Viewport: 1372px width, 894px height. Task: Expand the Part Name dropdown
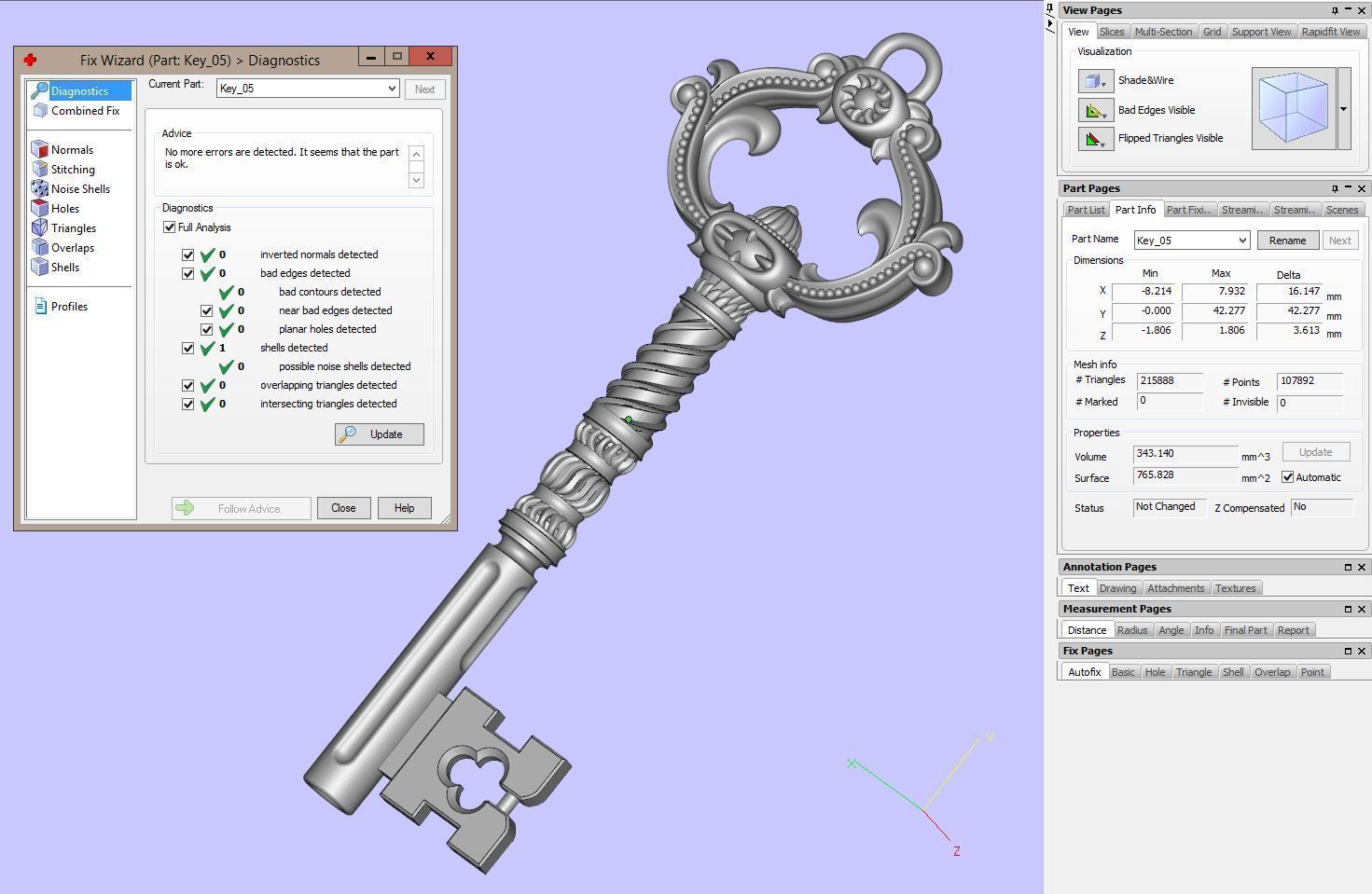1241,241
